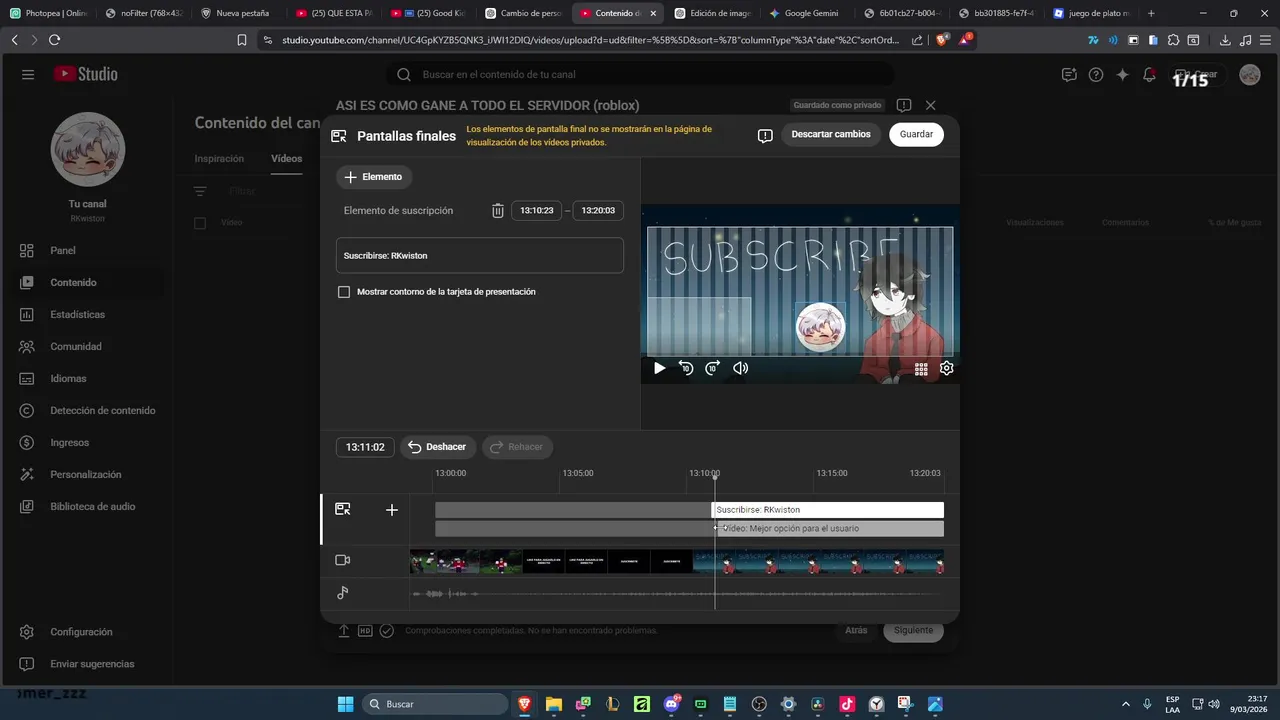The height and width of the screenshot is (720, 1280).
Task: Delete the subscription element with trash icon
Action: coord(498,211)
